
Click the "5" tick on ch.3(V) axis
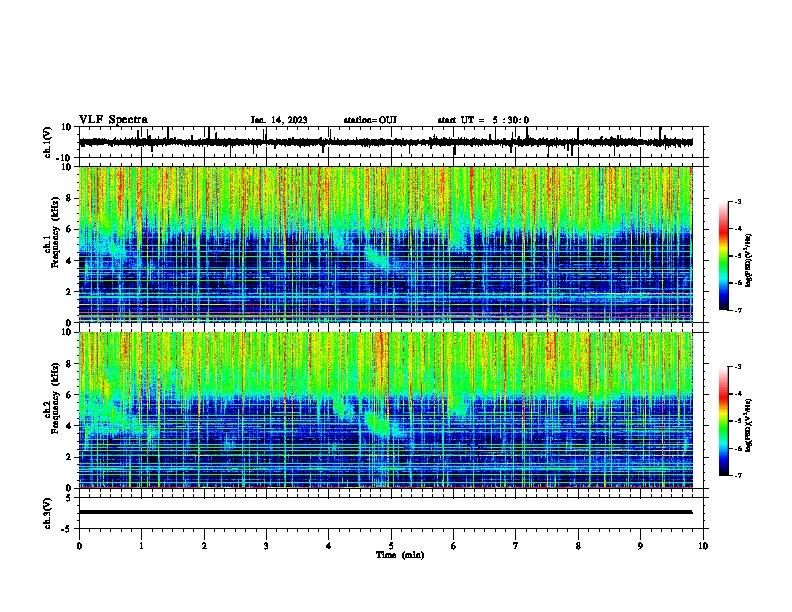point(69,498)
